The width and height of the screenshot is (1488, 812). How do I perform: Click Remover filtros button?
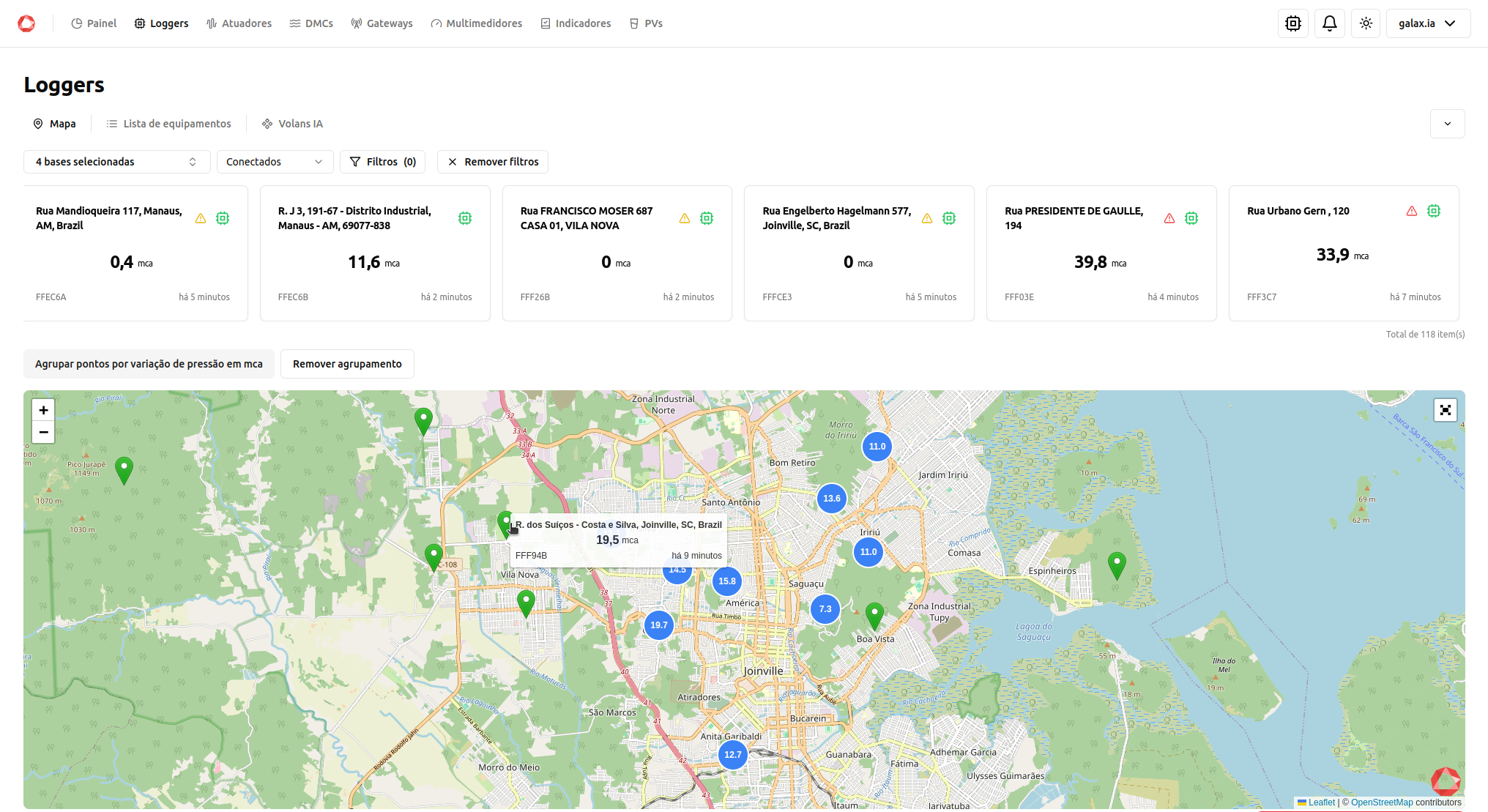click(x=493, y=162)
